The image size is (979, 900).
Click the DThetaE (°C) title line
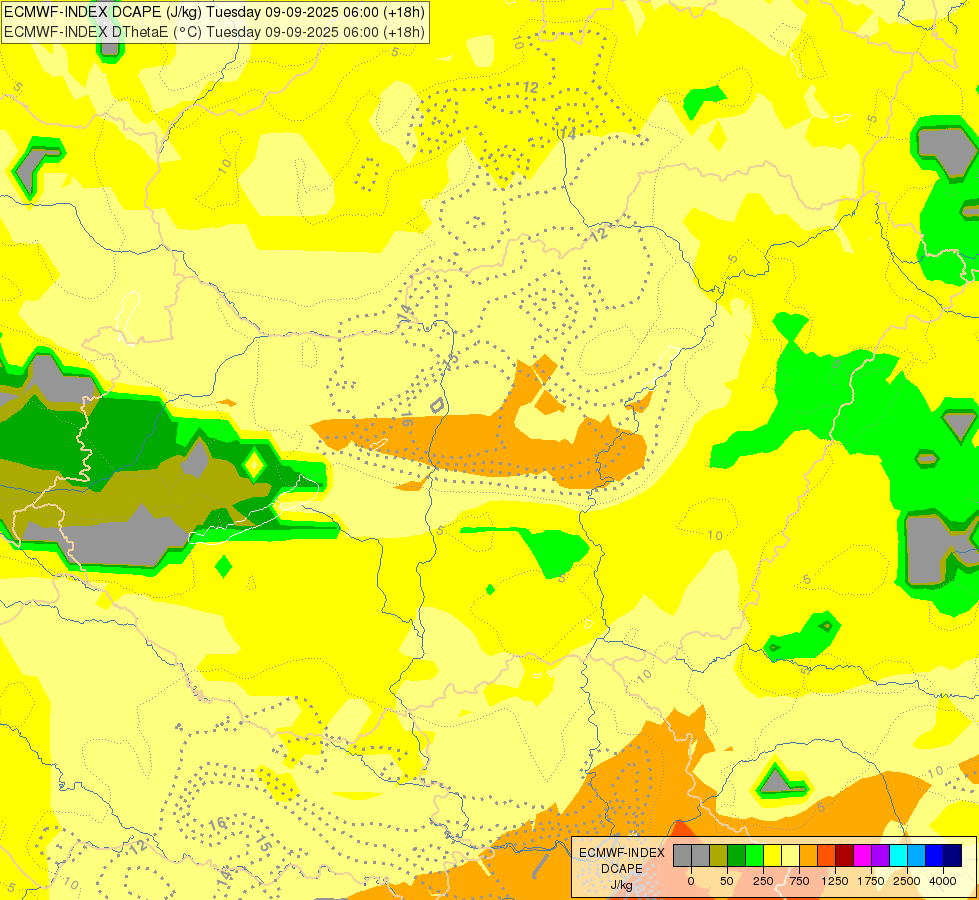(214, 32)
